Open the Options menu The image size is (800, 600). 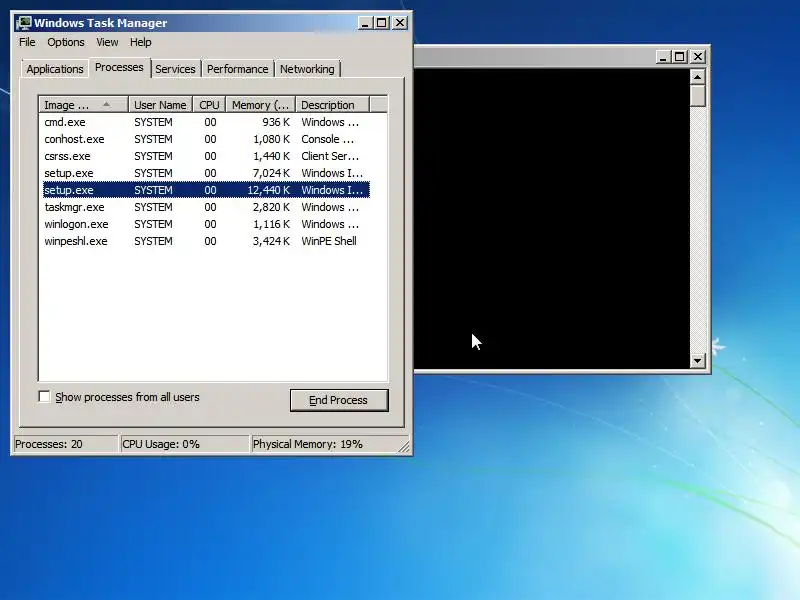pos(66,42)
